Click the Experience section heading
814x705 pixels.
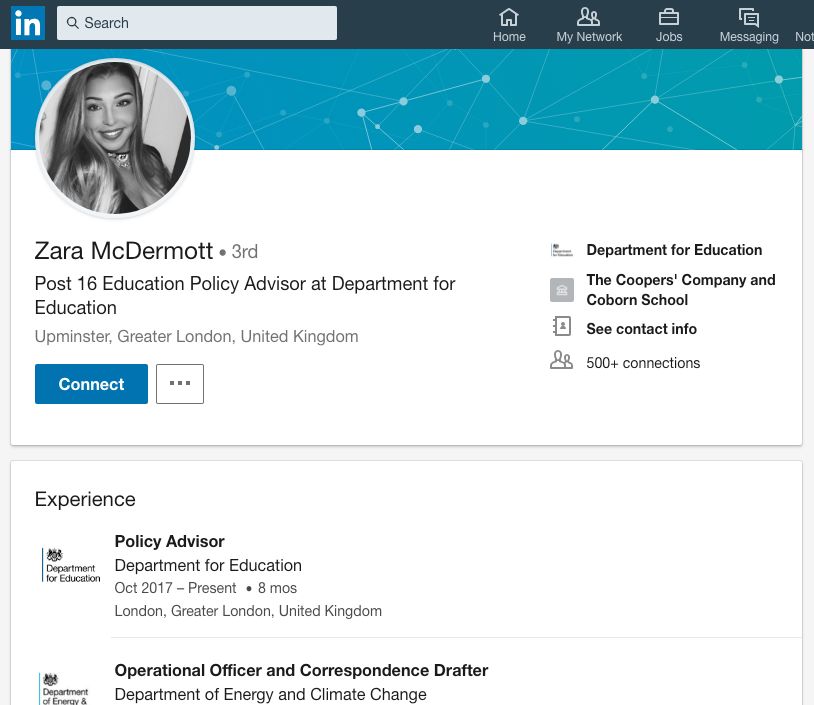click(85, 499)
